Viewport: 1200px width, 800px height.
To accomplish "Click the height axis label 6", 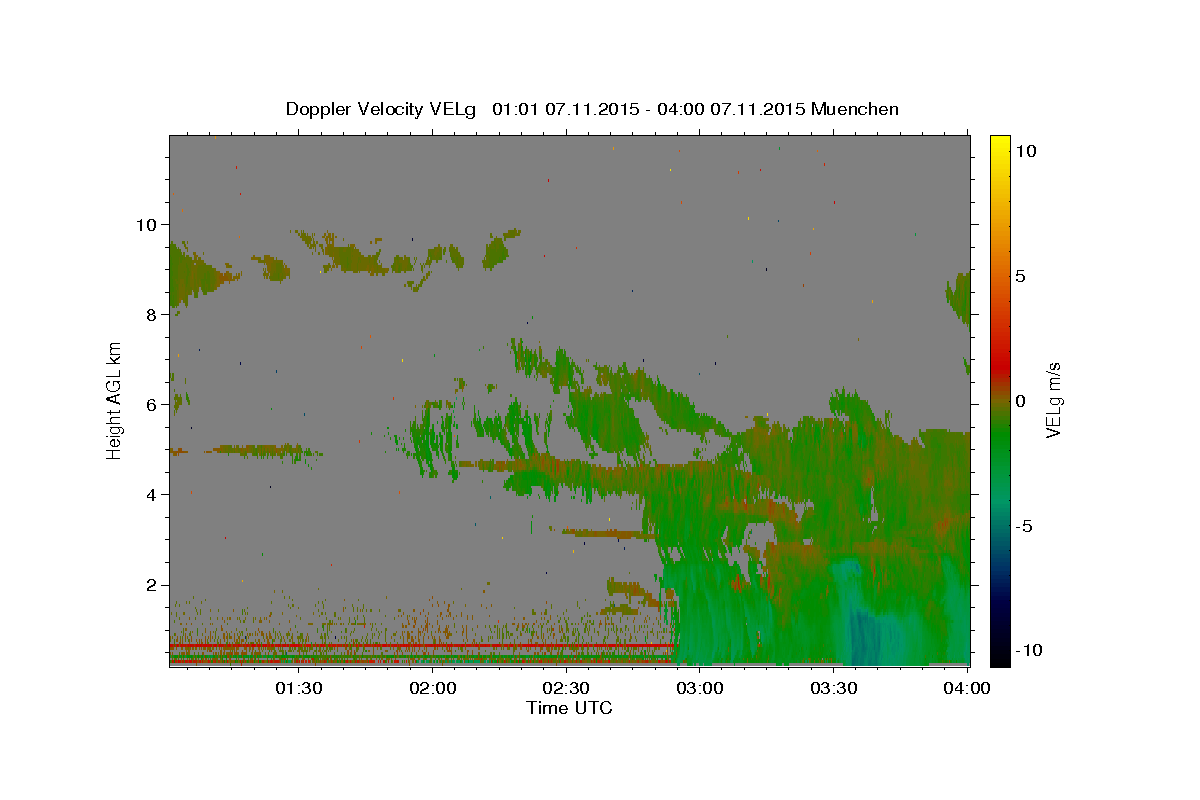I will pos(151,405).
